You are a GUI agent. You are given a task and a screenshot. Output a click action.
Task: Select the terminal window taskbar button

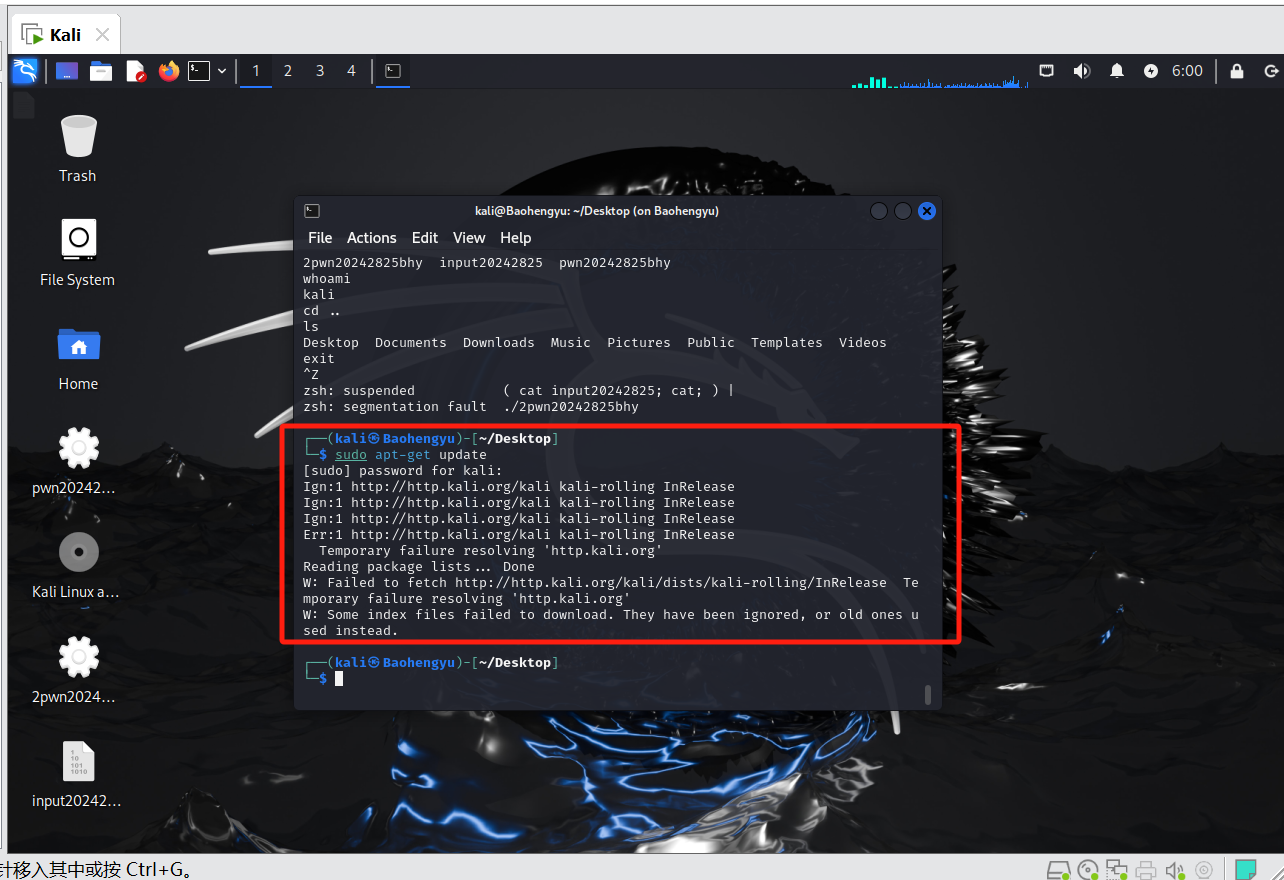tap(393, 71)
